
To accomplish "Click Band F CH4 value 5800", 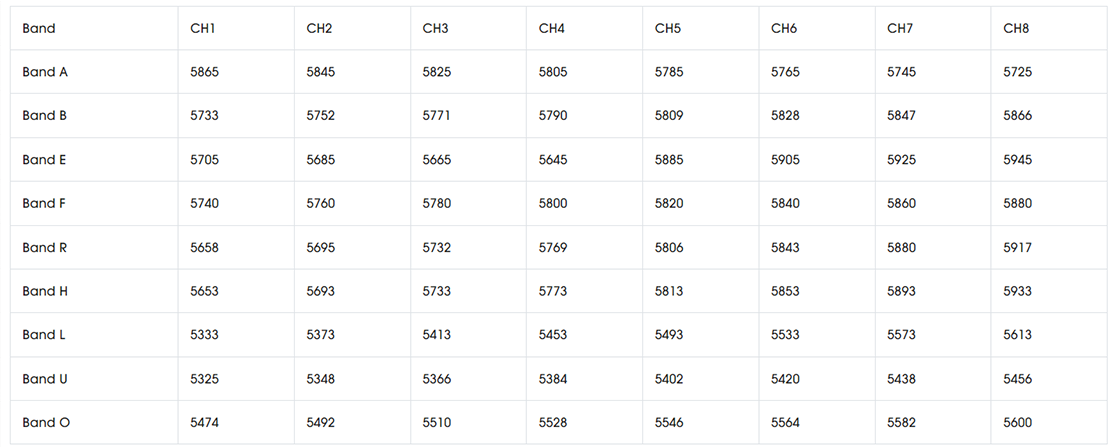I will tap(553, 203).
